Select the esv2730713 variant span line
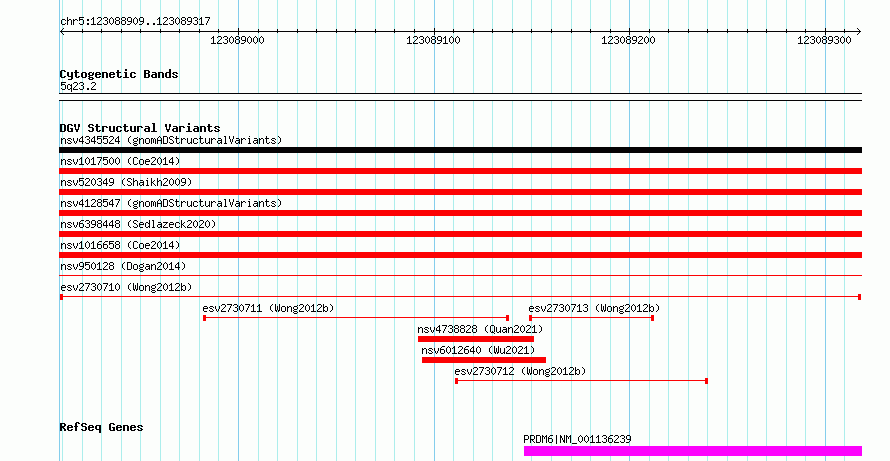Image resolution: width=890 pixels, height=461 pixels. pyautogui.click(x=591, y=318)
